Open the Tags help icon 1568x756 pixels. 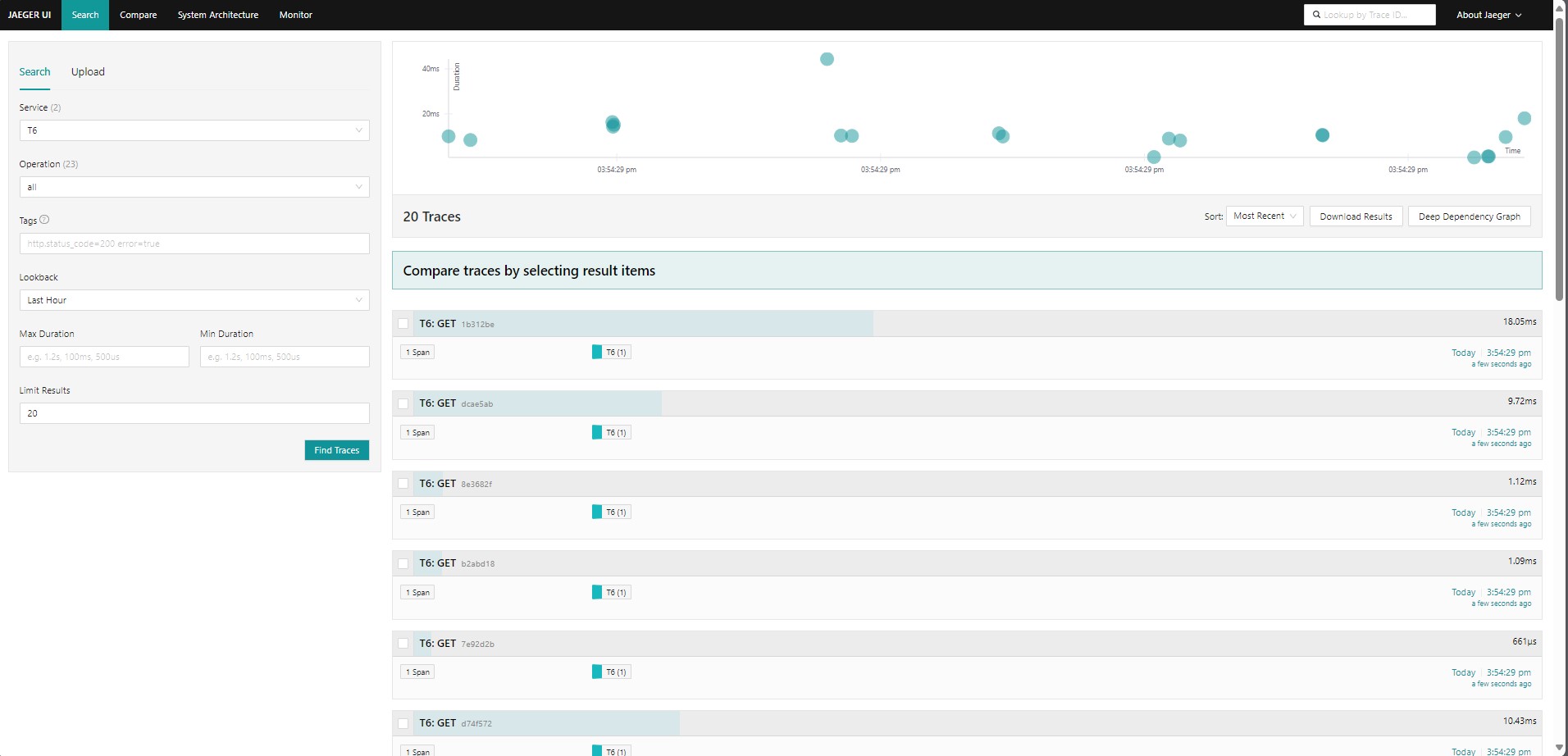coord(44,220)
